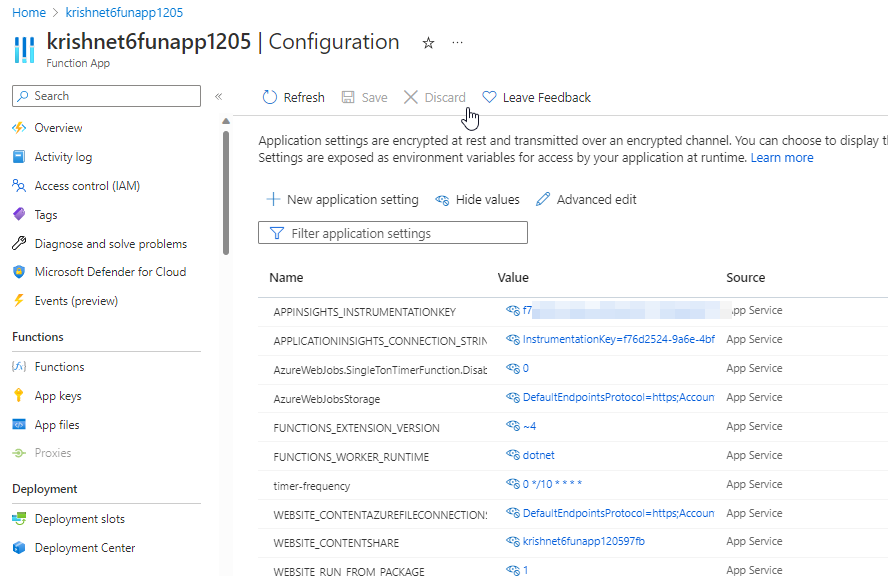Open Proxies in the sidebar
The image size is (888, 576).
click(53, 453)
